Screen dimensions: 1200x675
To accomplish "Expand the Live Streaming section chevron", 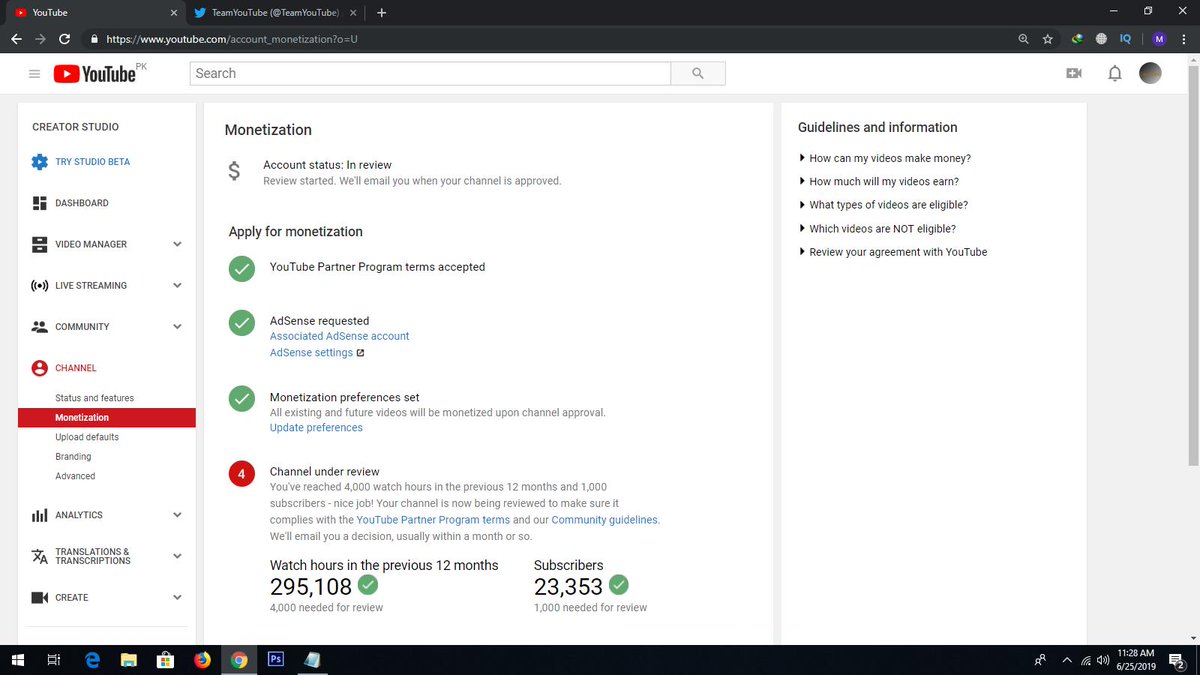I will (177, 285).
